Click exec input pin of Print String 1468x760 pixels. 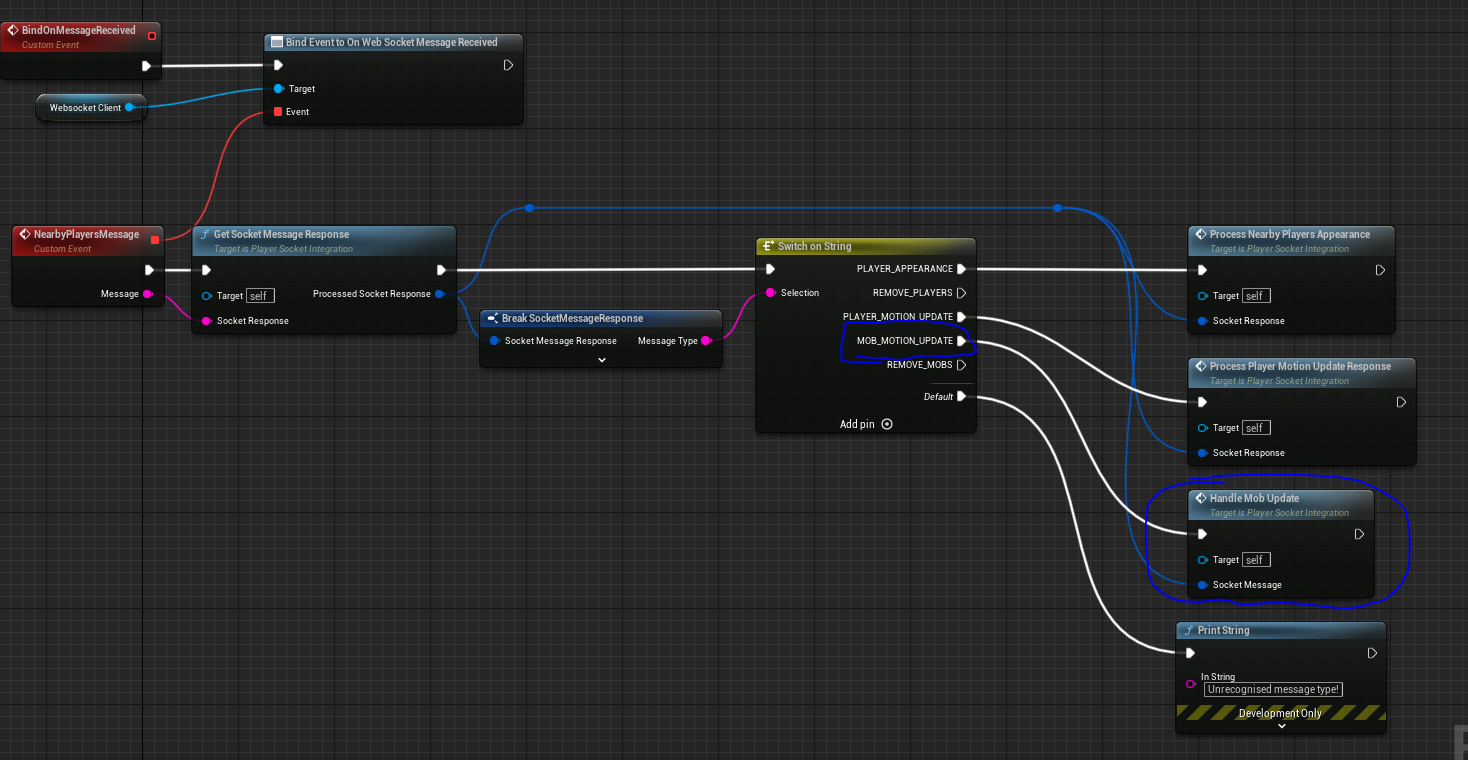1190,653
